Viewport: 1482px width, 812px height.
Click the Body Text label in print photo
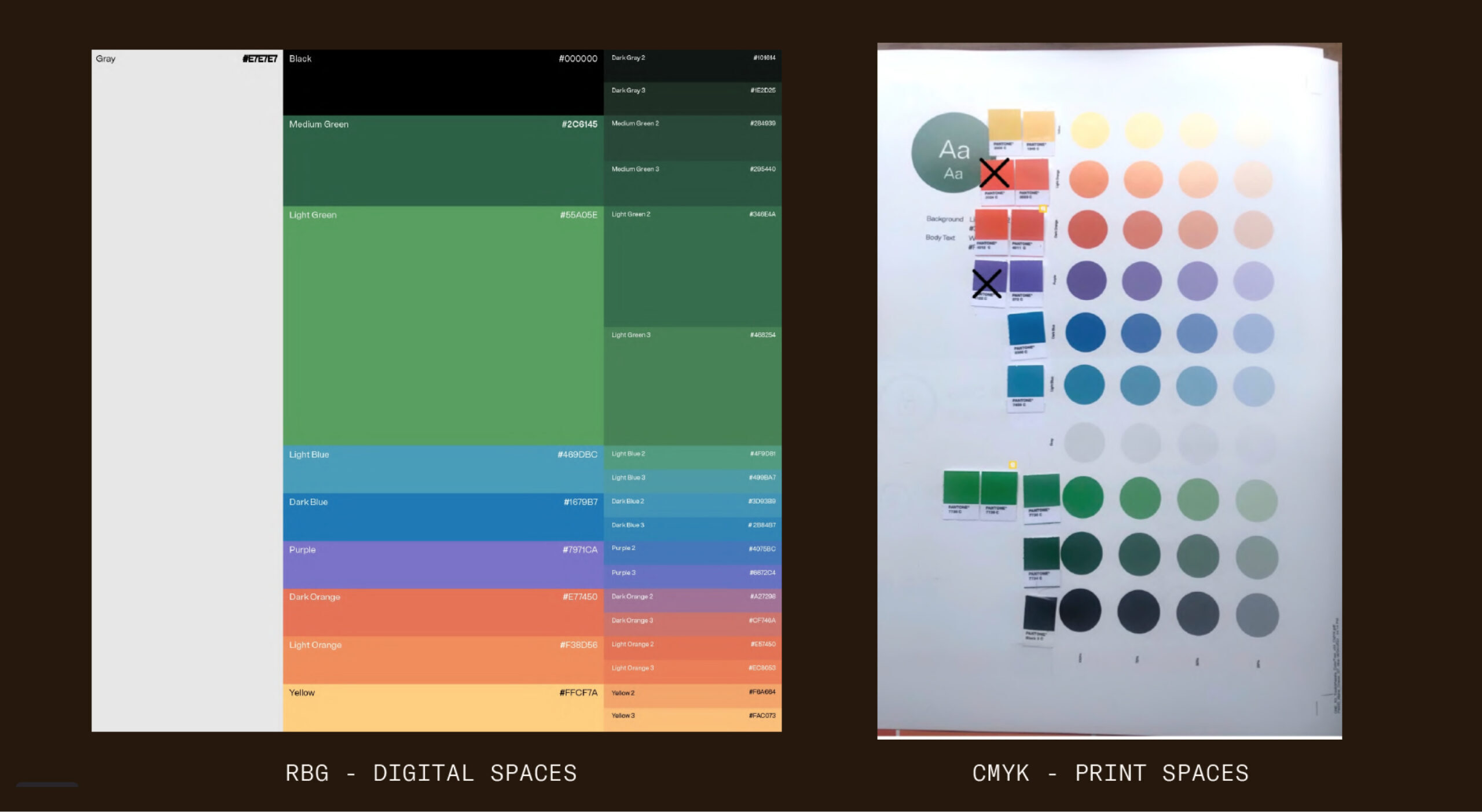click(x=940, y=237)
